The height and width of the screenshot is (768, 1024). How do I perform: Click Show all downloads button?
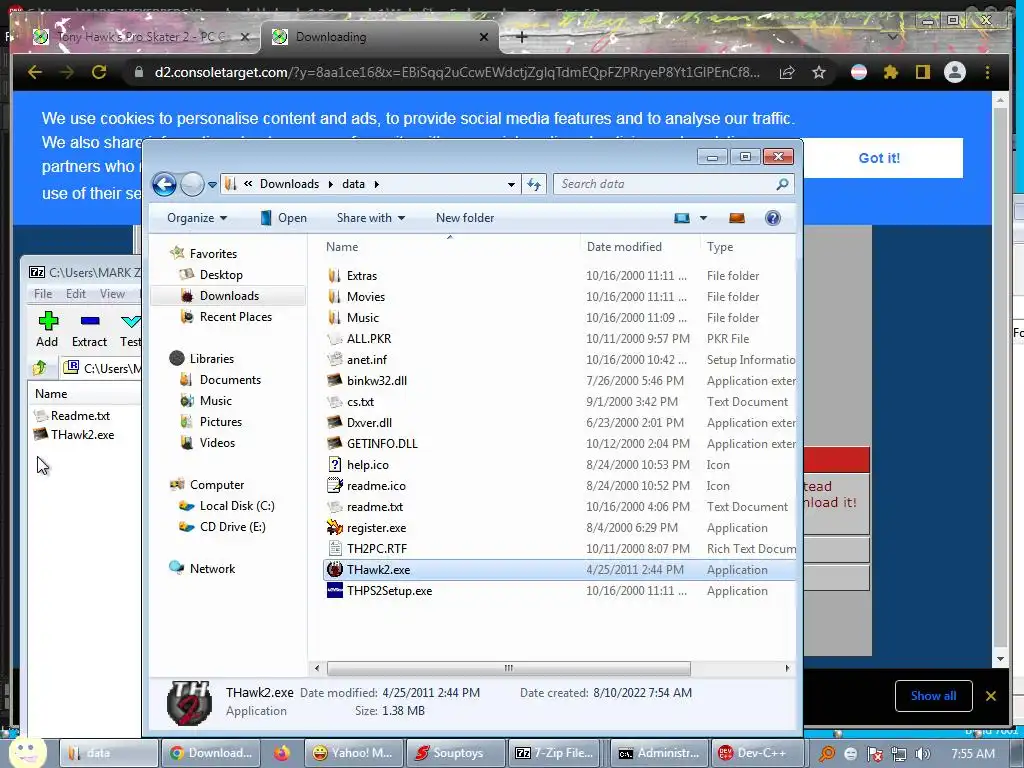(933, 696)
